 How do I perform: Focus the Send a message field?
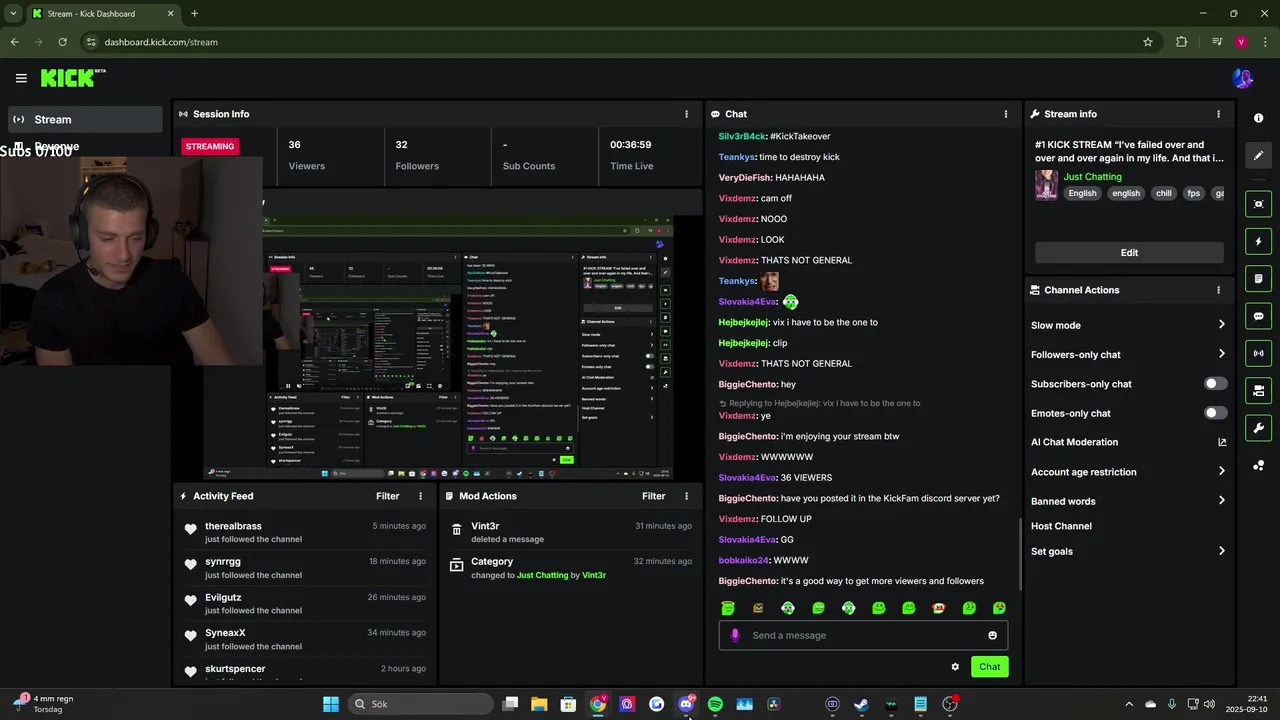tap(863, 635)
